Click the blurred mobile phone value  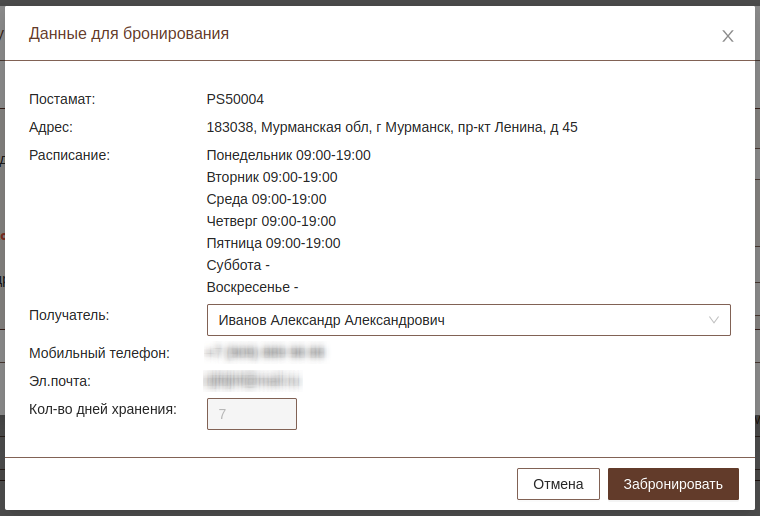(266, 352)
